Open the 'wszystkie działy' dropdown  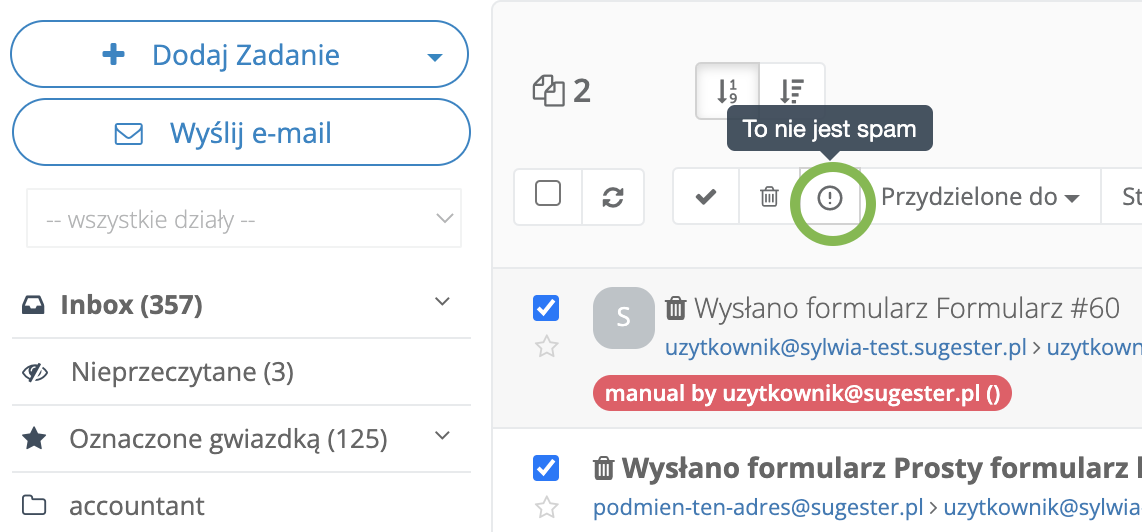(243, 218)
